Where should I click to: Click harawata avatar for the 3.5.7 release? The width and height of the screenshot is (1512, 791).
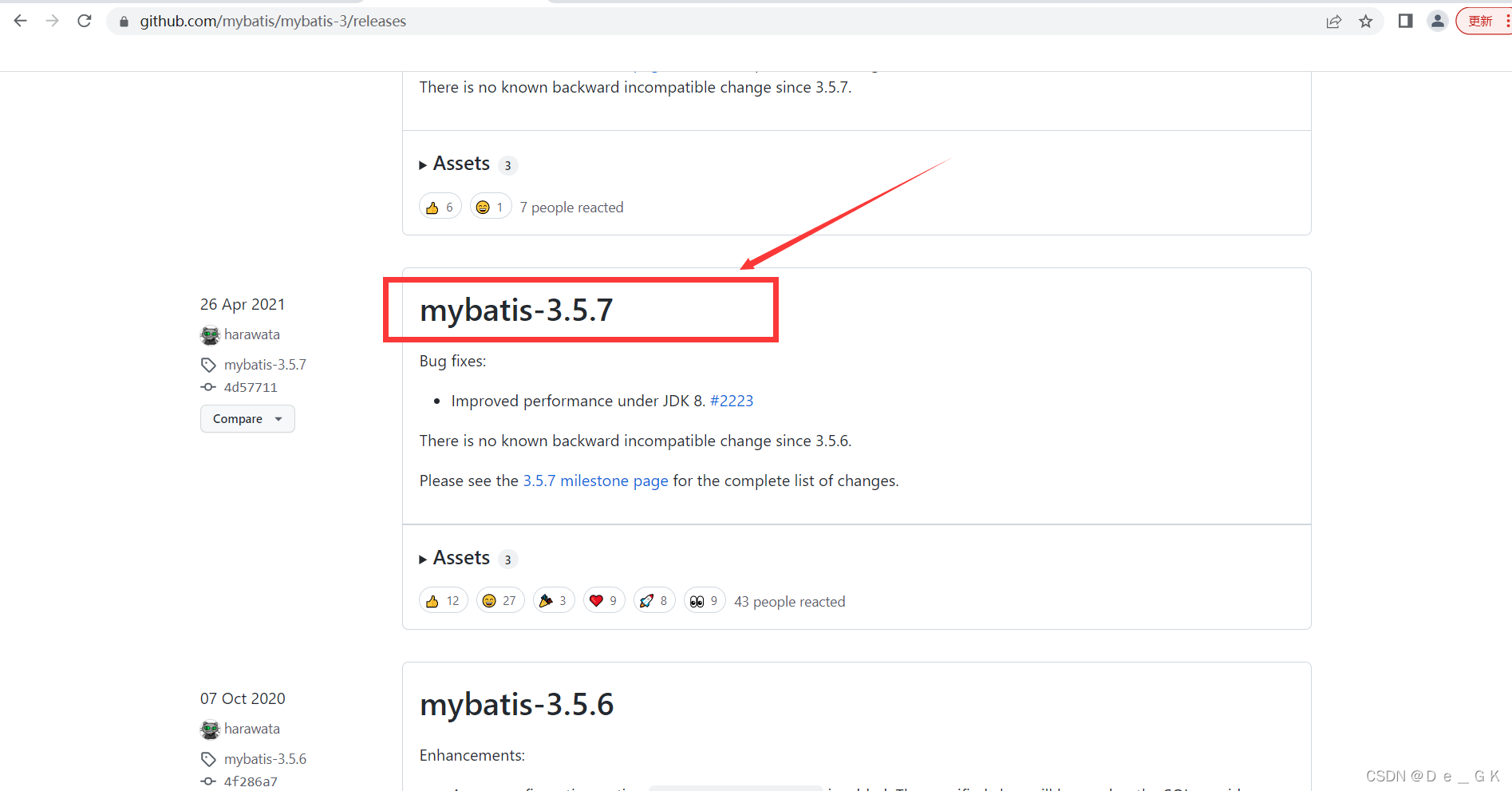click(x=210, y=335)
